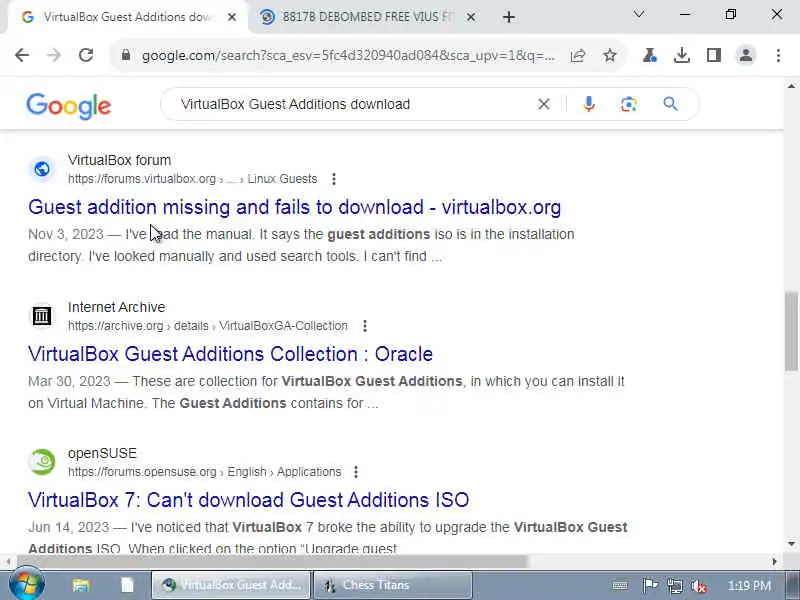Open the Chrome profile avatar

point(746,55)
